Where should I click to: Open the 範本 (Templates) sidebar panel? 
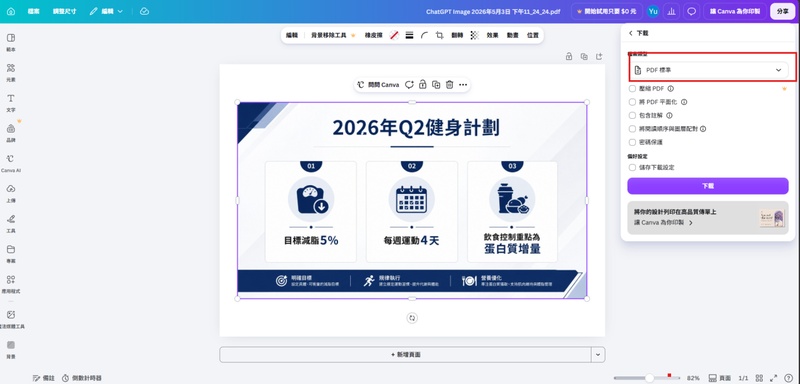(11, 41)
